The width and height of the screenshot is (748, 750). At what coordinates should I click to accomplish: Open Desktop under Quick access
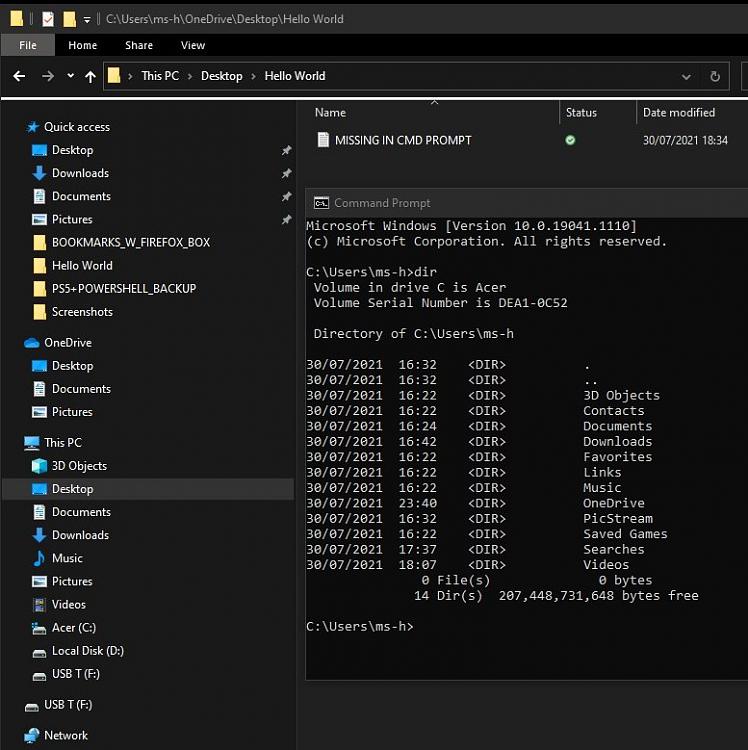[x=72, y=150]
